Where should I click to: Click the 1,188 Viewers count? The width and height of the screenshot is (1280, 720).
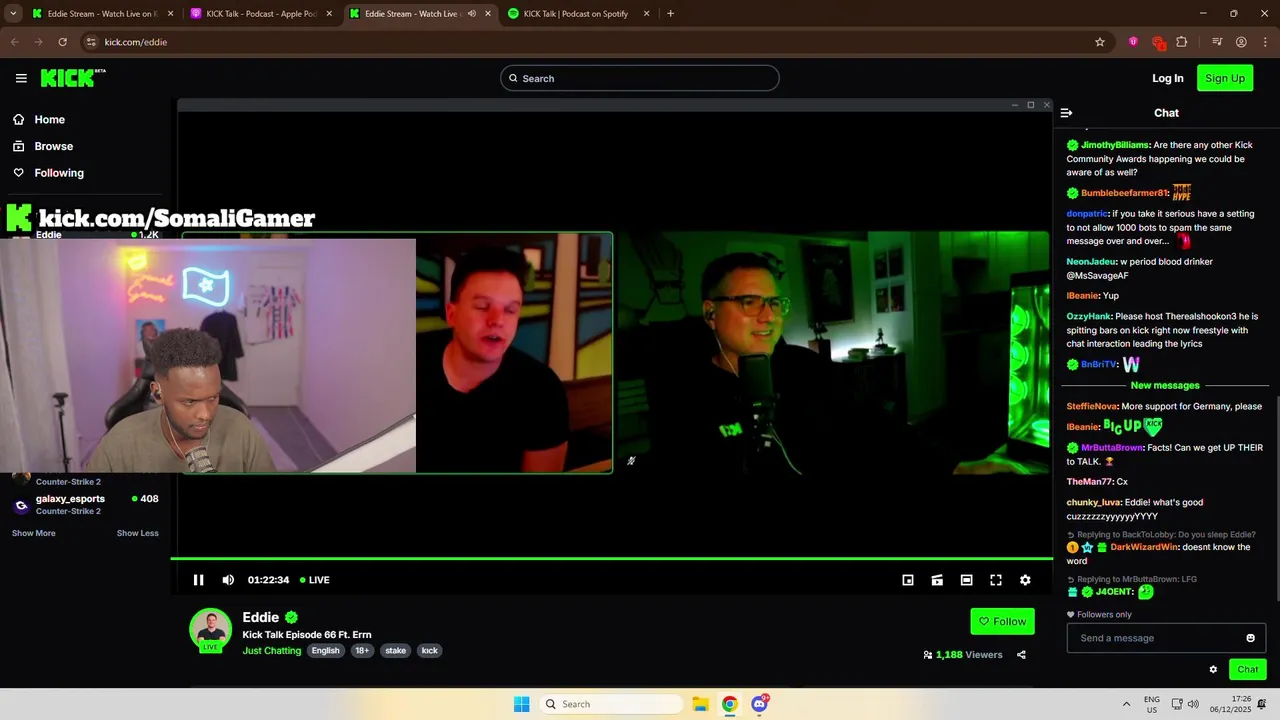(962, 655)
